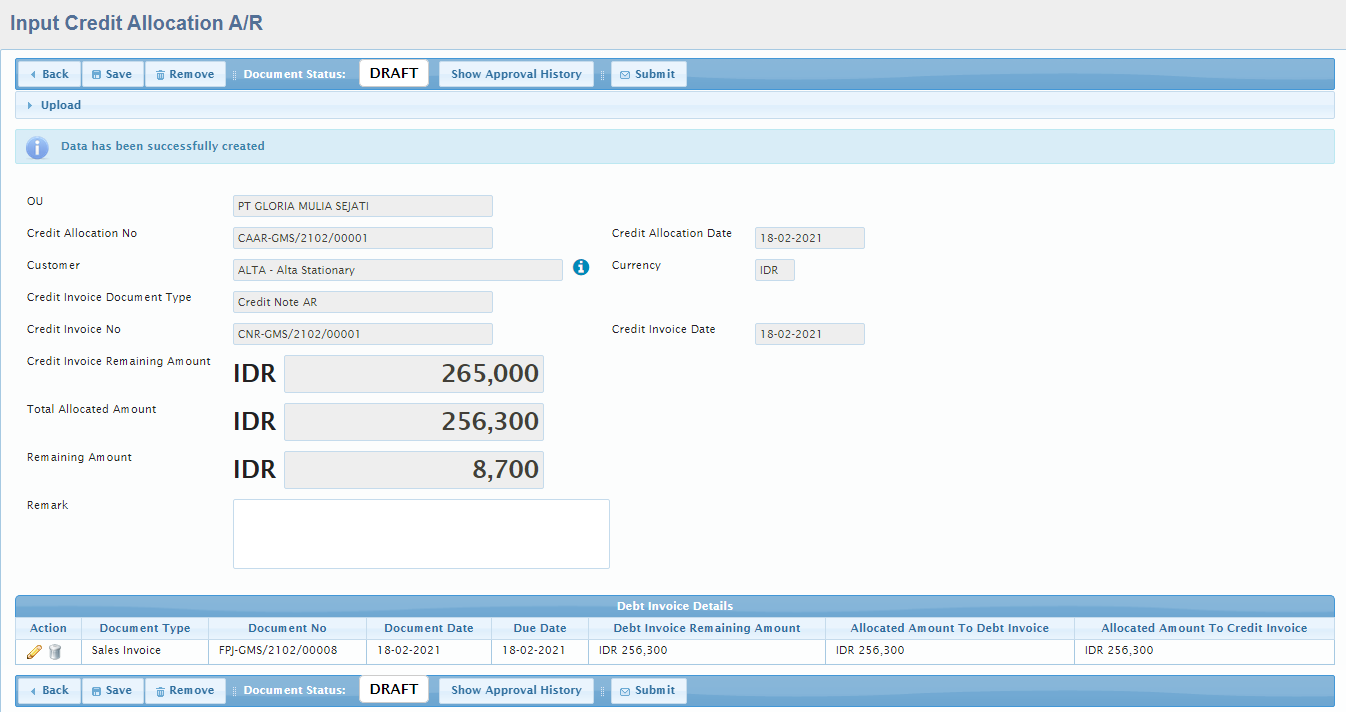
Task: Click Remove button in bottom toolbar
Action: click(185, 690)
